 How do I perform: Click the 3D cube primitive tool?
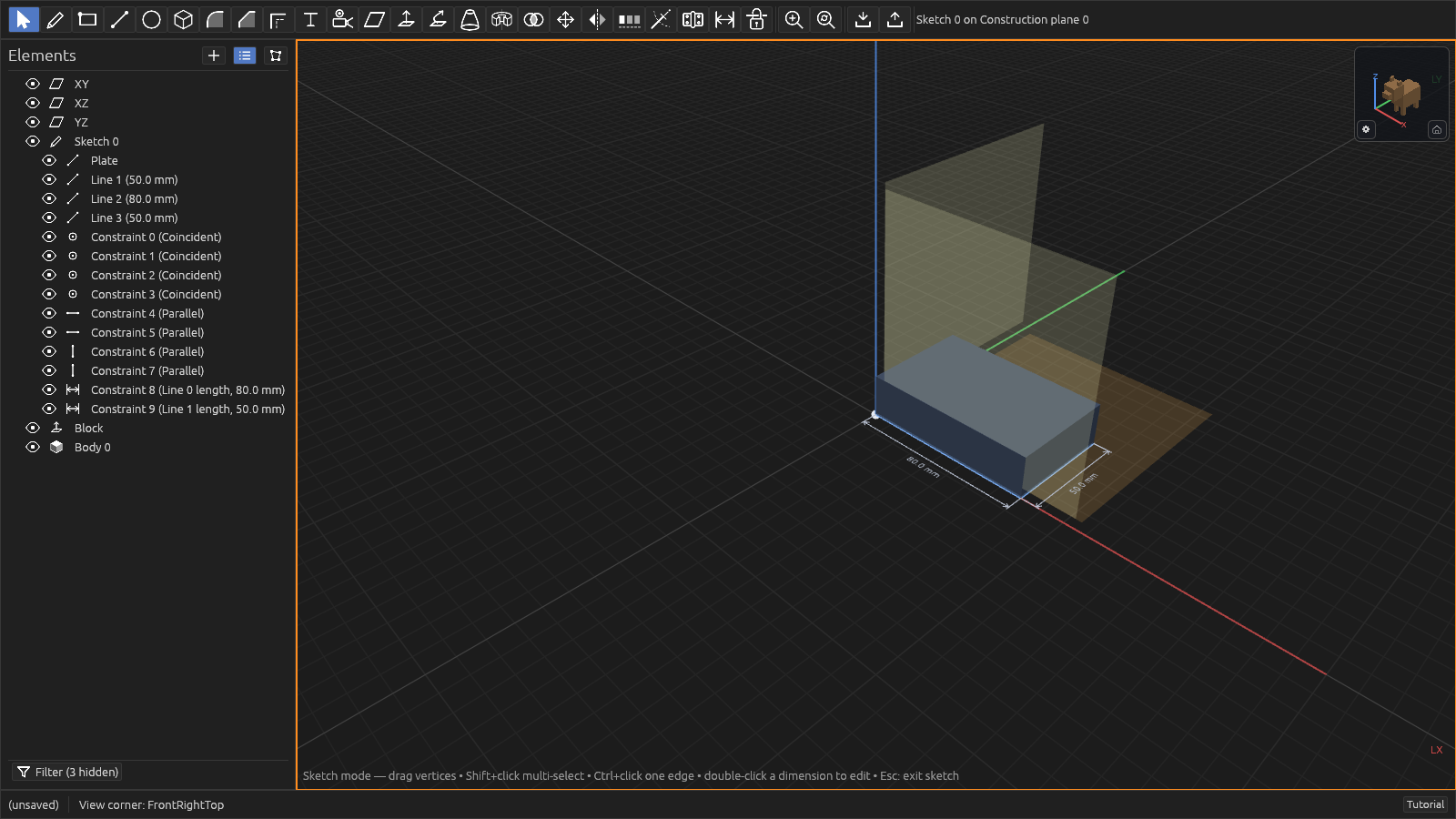(x=183, y=19)
